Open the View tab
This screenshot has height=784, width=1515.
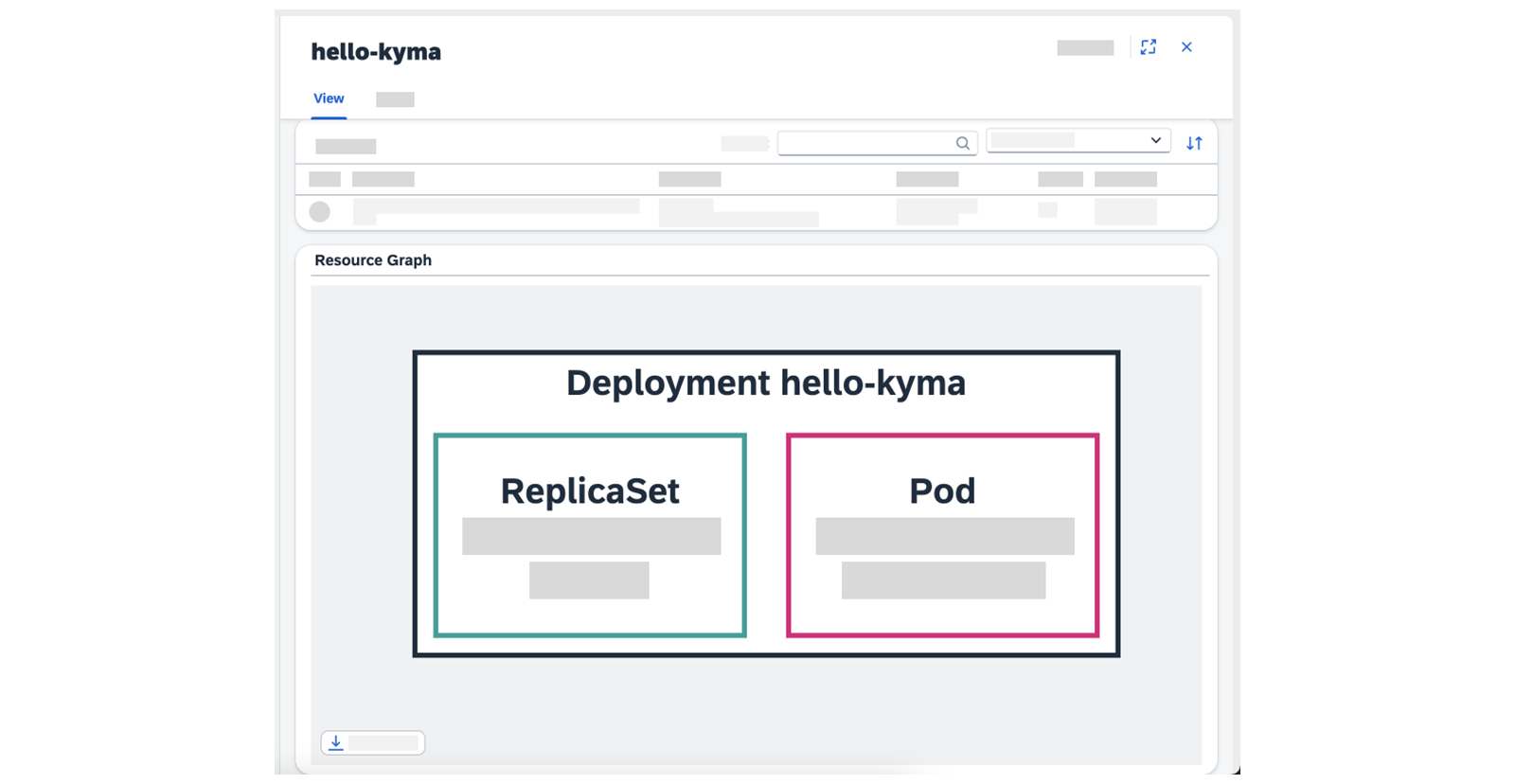tap(329, 98)
